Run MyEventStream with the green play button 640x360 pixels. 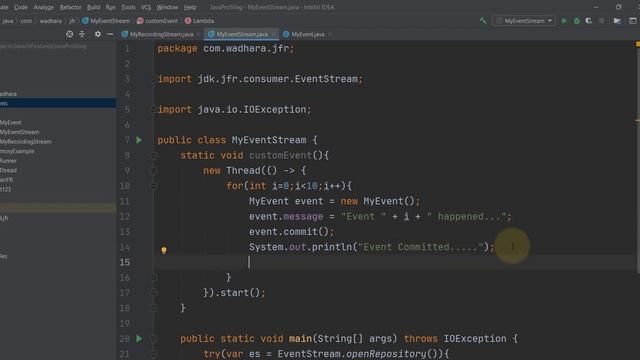tap(564, 20)
